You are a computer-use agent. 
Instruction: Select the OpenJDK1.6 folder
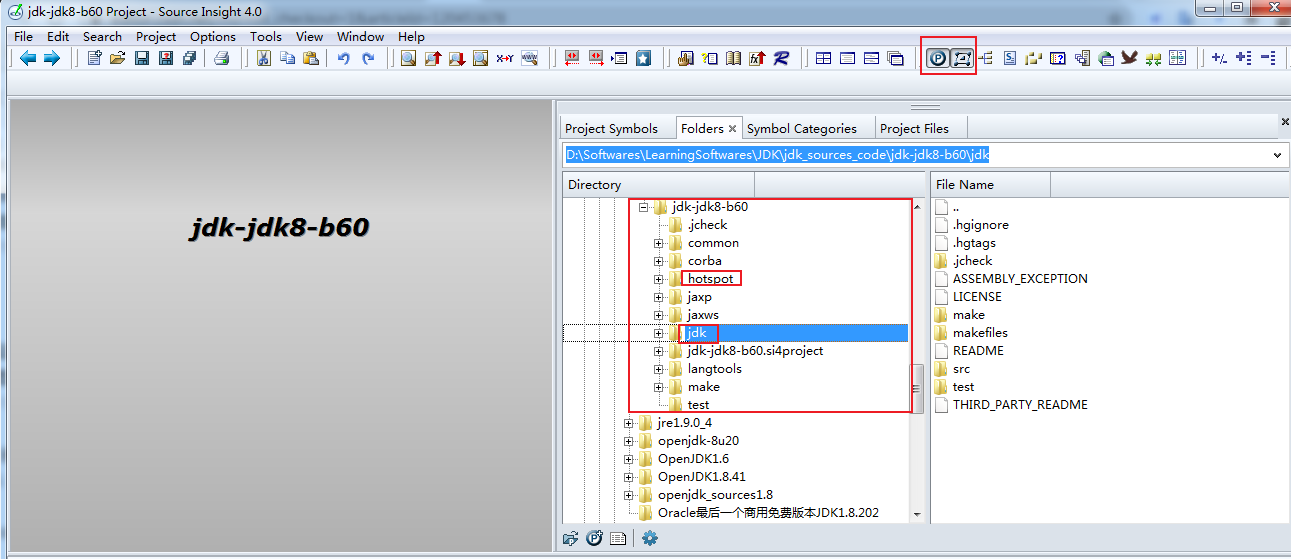pos(693,459)
